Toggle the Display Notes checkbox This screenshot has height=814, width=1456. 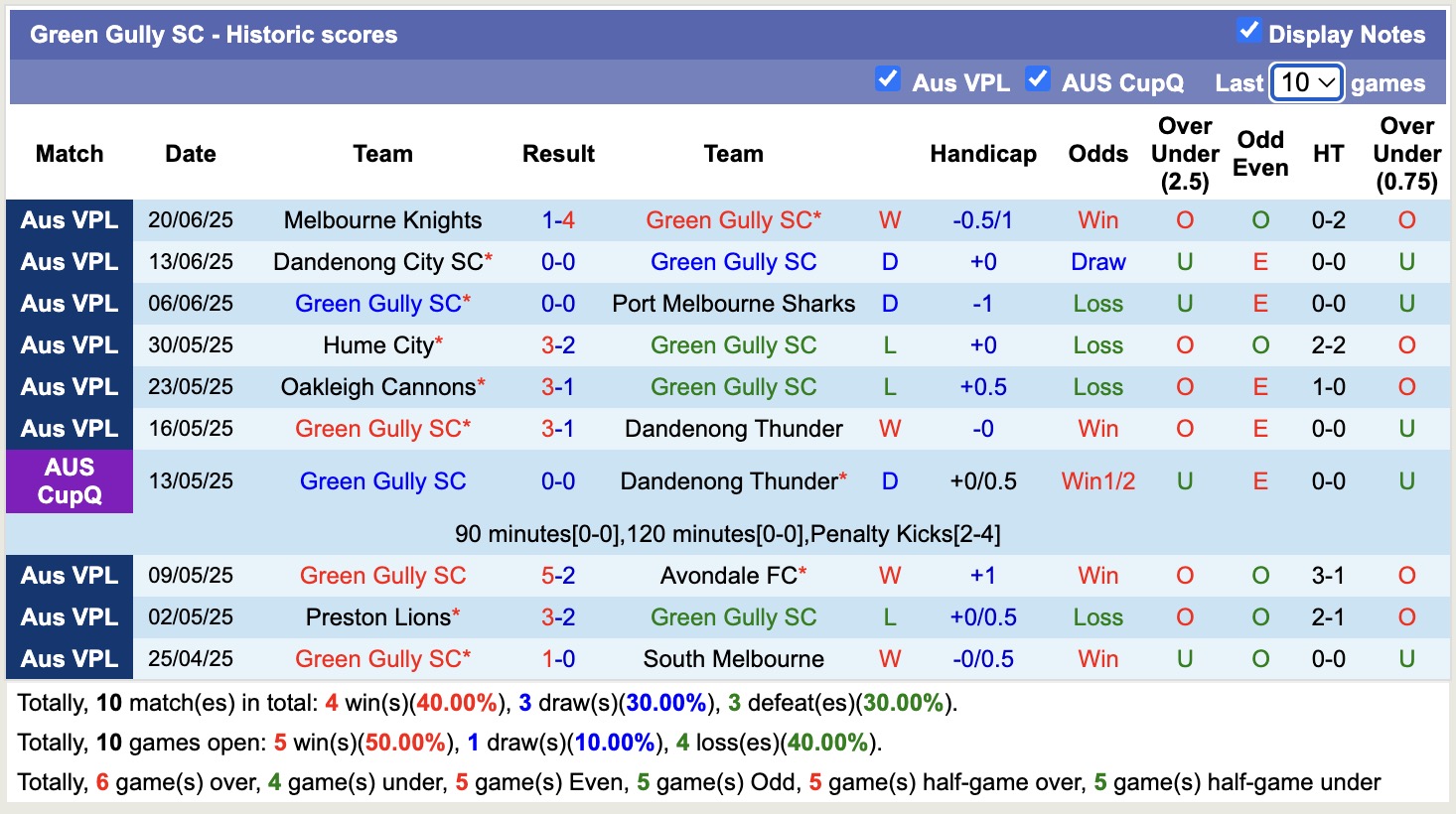(x=1248, y=32)
